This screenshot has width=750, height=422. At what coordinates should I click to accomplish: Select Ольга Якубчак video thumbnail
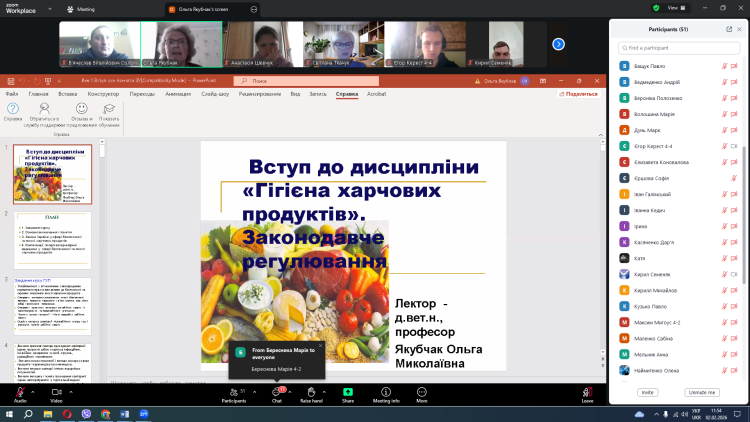181,44
